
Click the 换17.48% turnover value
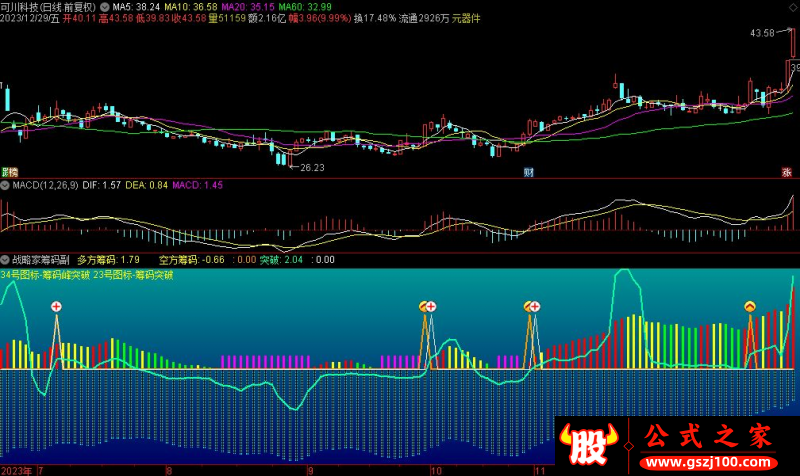point(375,18)
